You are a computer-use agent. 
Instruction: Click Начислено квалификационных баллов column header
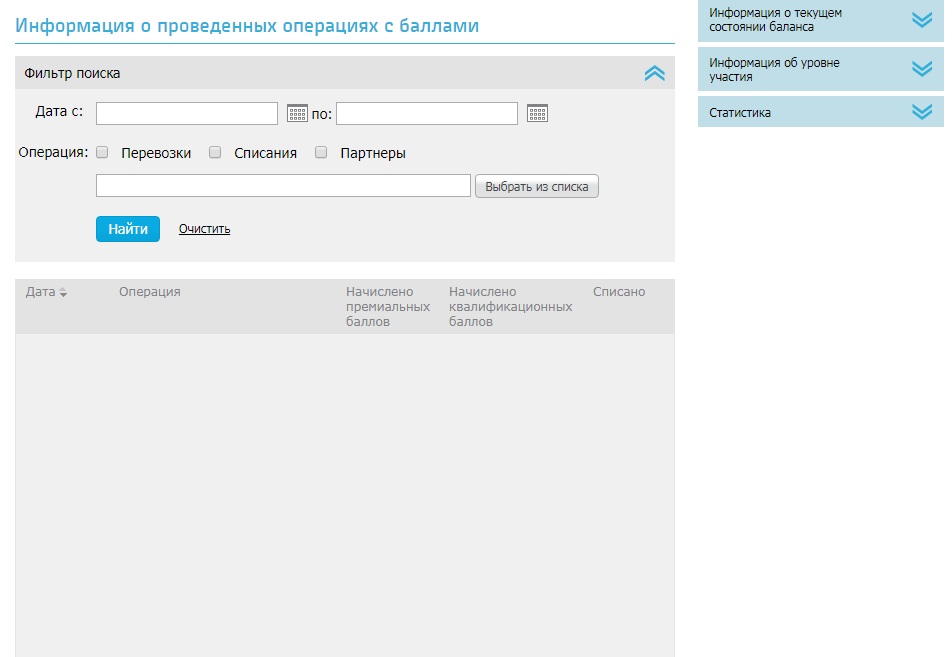(510, 306)
